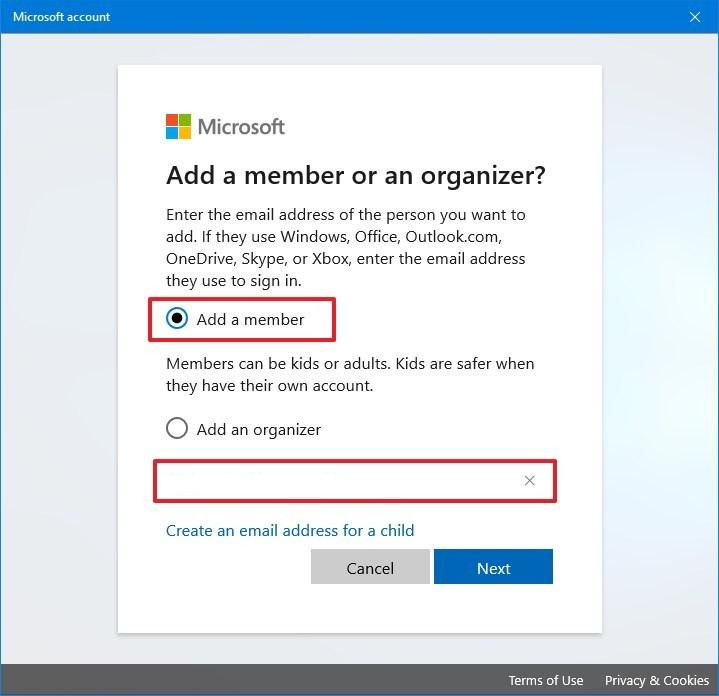Click the email address input field

click(354, 481)
